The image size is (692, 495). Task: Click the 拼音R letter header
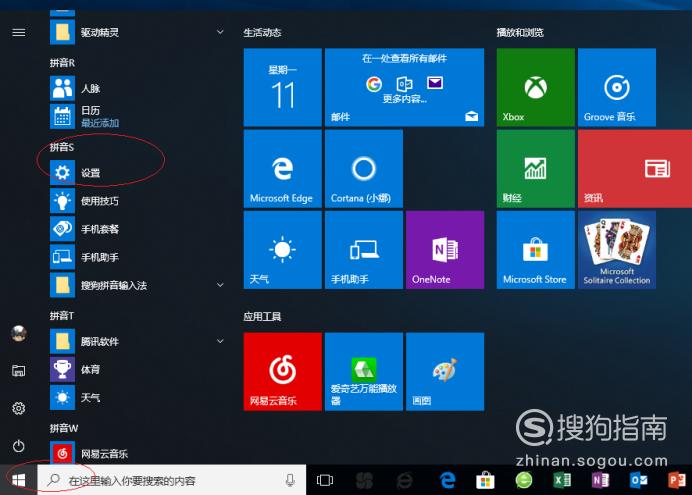(62, 63)
